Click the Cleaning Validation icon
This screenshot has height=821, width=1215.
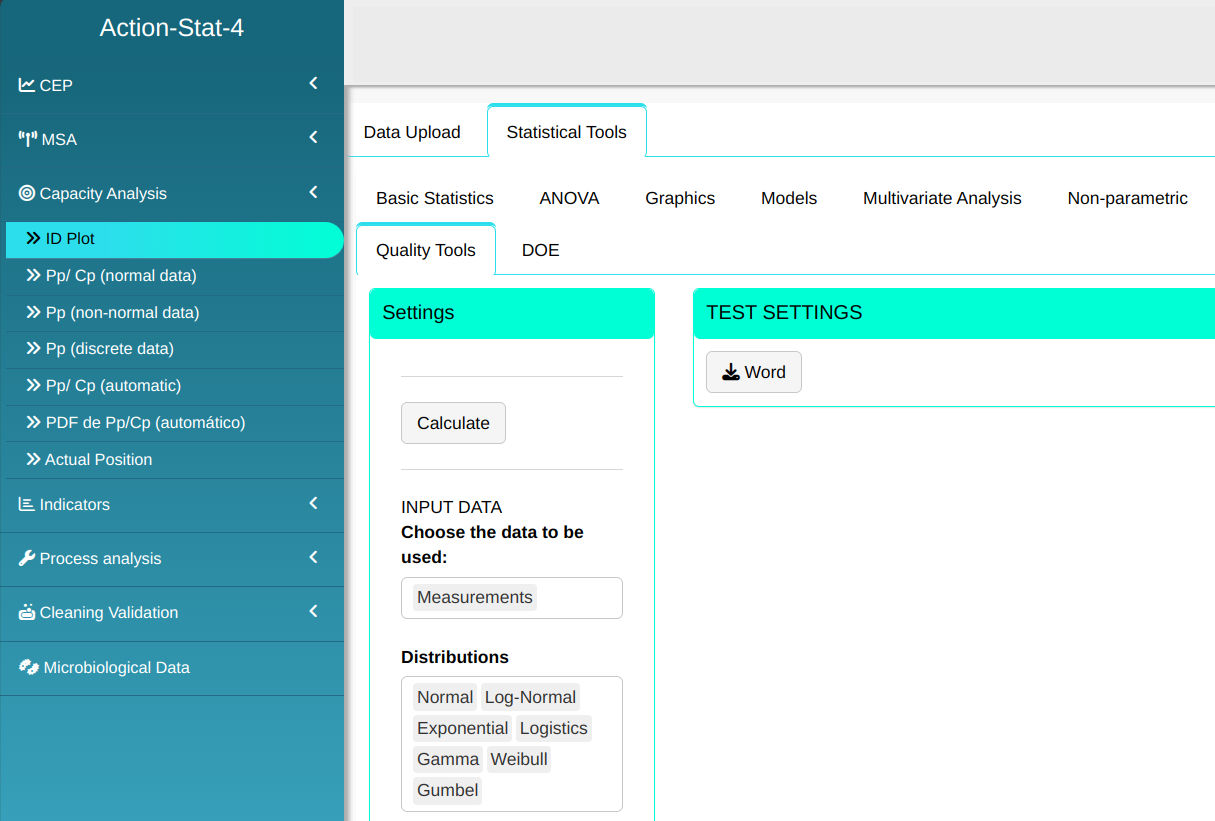pyautogui.click(x=27, y=612)
